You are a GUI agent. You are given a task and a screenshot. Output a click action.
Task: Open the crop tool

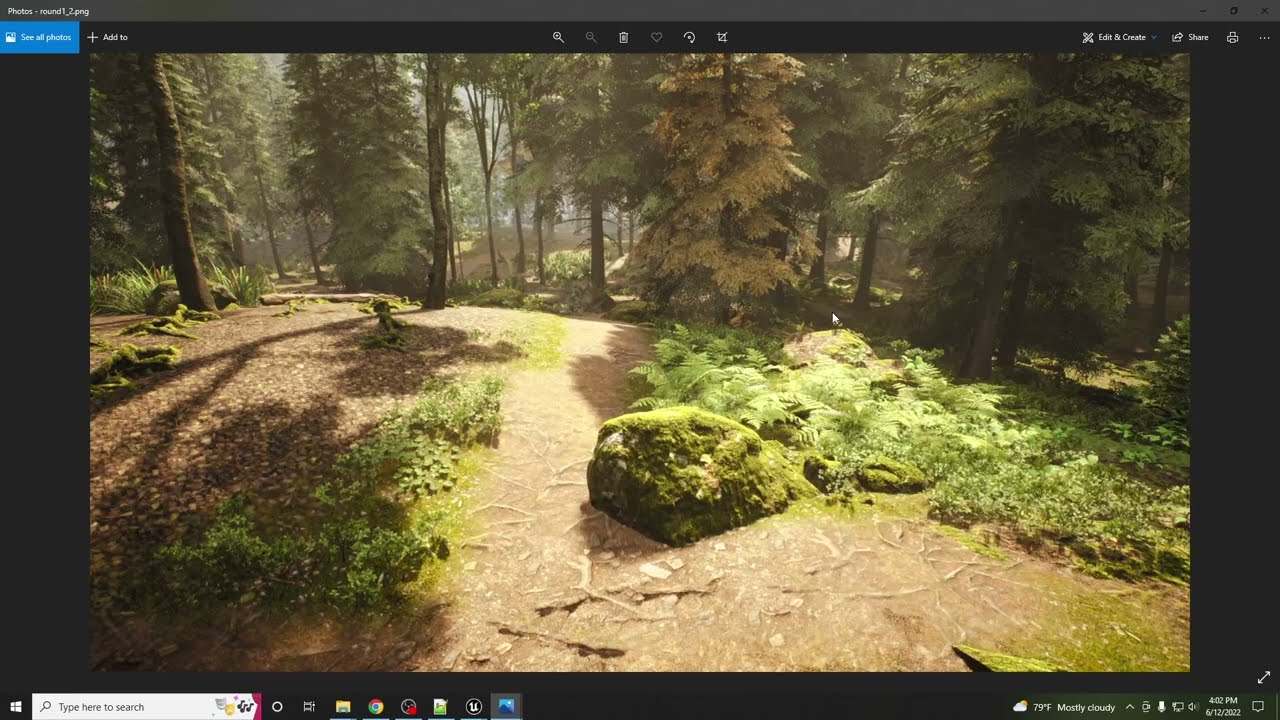coord(722,37)
